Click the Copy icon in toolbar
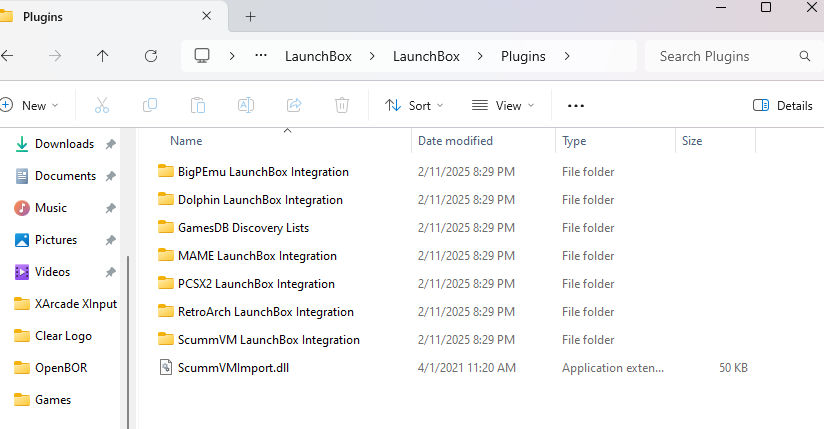This screenshot has width=824, height=429. (150, 106)
